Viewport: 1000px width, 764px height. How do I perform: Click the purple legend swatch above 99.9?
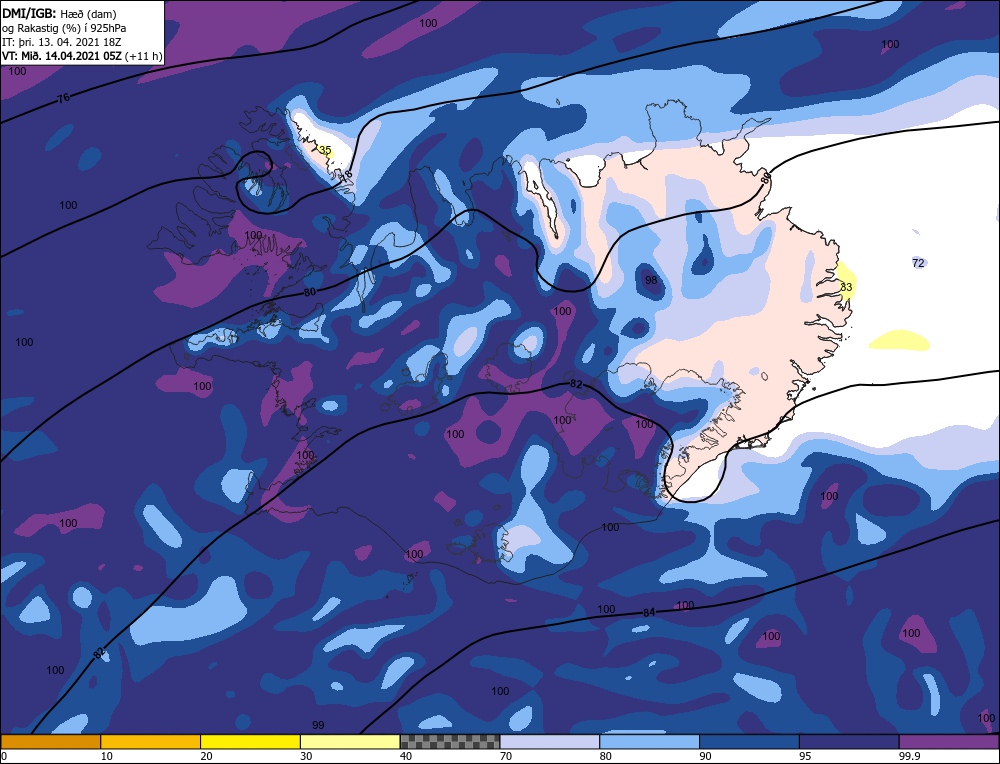coord(949,742)
